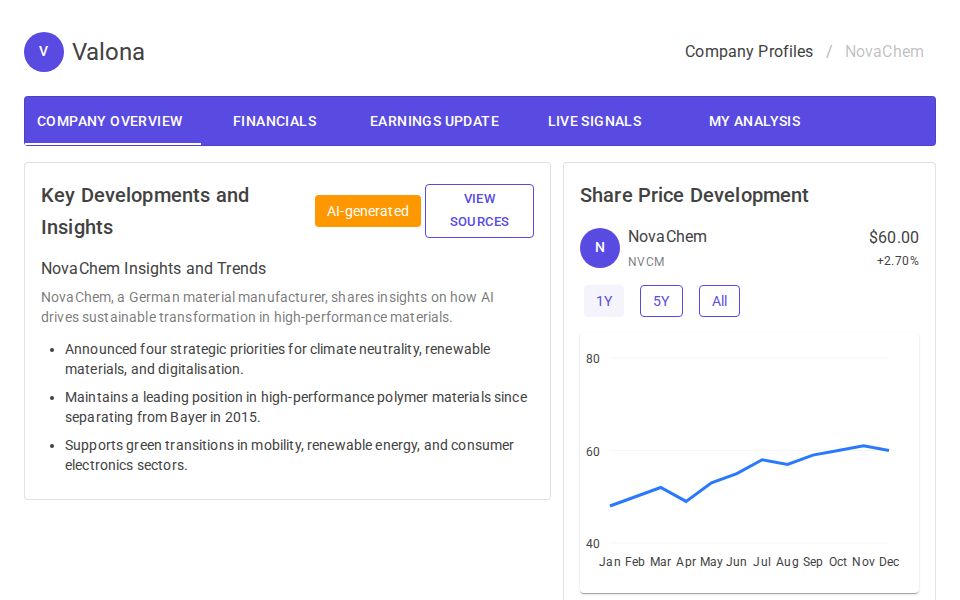Select the All chart range
The image size is (960, 600).
pyautogui.click(x=719, y=301)
